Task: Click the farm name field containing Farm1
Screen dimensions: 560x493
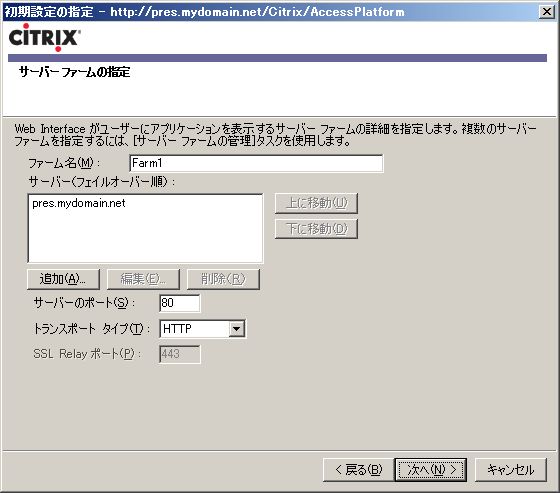Action: [256, 163]
